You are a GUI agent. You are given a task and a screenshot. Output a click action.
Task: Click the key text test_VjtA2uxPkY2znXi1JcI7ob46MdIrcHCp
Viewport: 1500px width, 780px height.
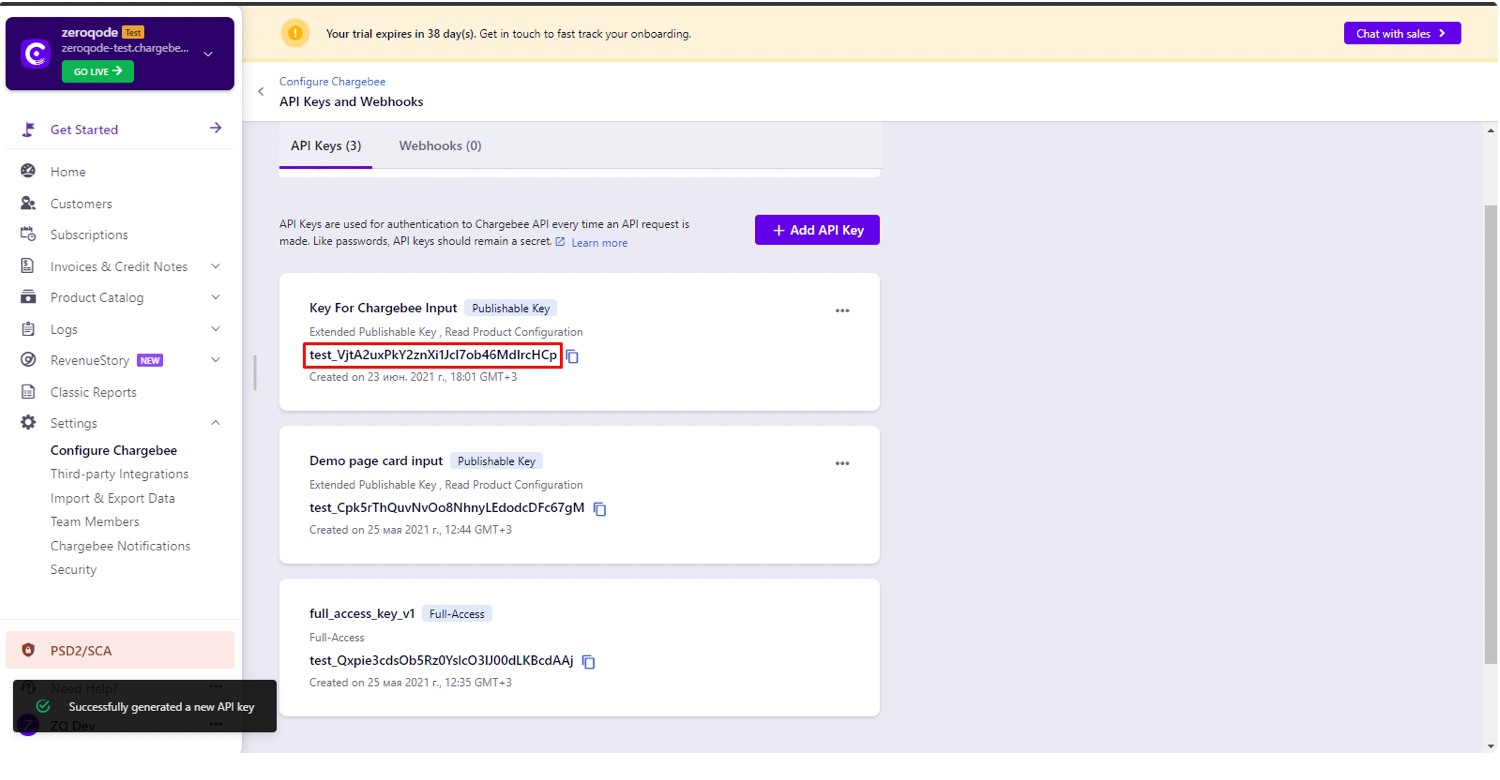click(x=433, y=355)
